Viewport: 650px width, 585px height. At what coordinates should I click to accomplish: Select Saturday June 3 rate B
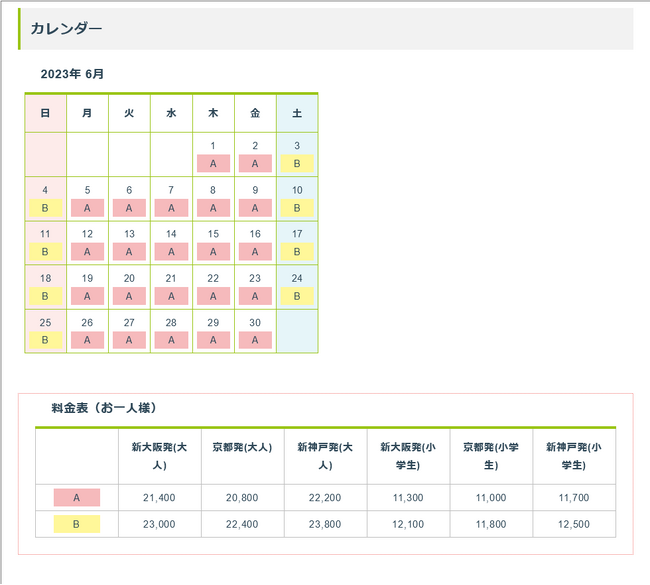click(x=297, y=155)
